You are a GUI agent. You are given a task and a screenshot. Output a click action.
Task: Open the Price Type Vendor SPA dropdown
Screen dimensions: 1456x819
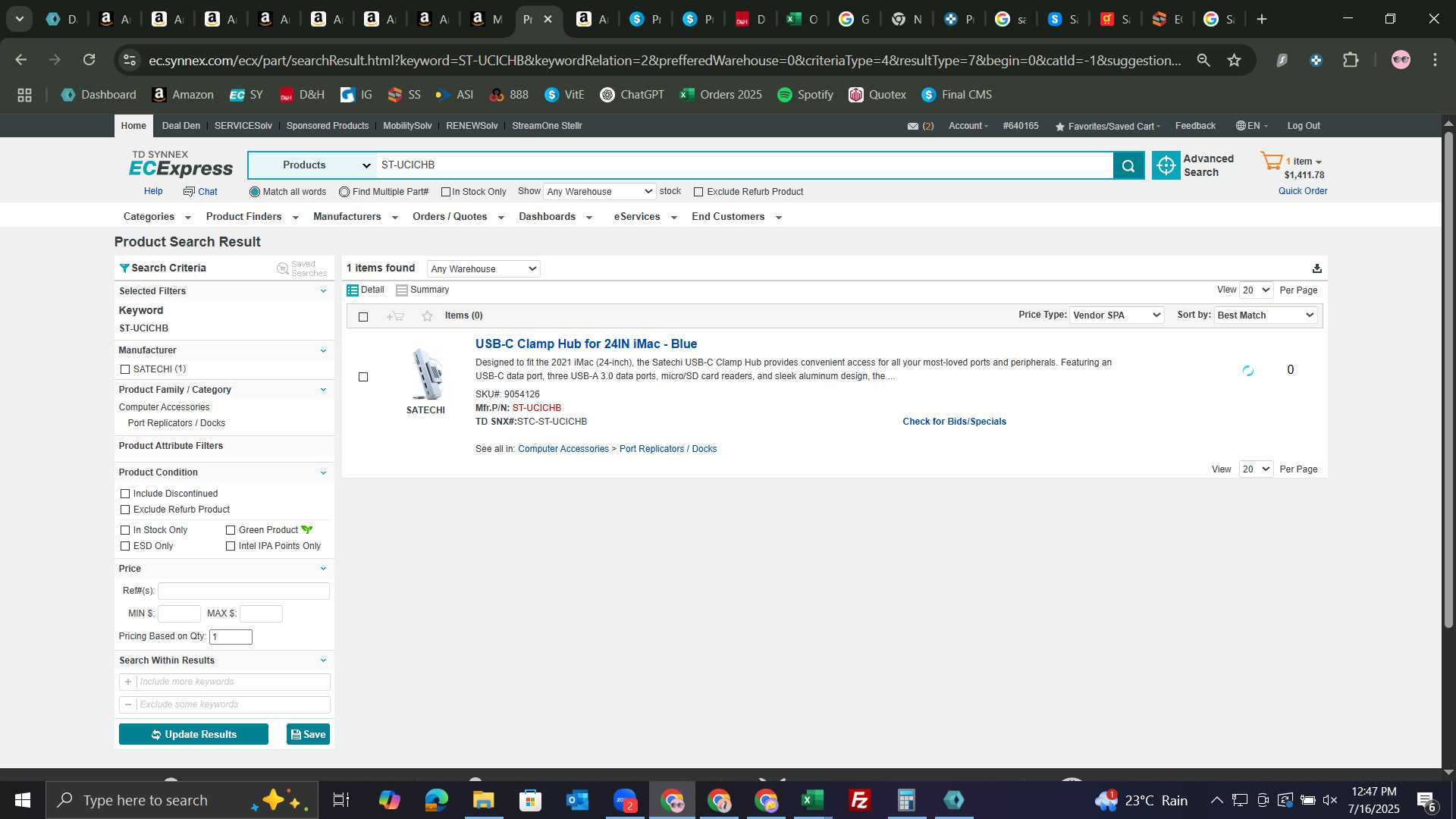point(1116,315)
